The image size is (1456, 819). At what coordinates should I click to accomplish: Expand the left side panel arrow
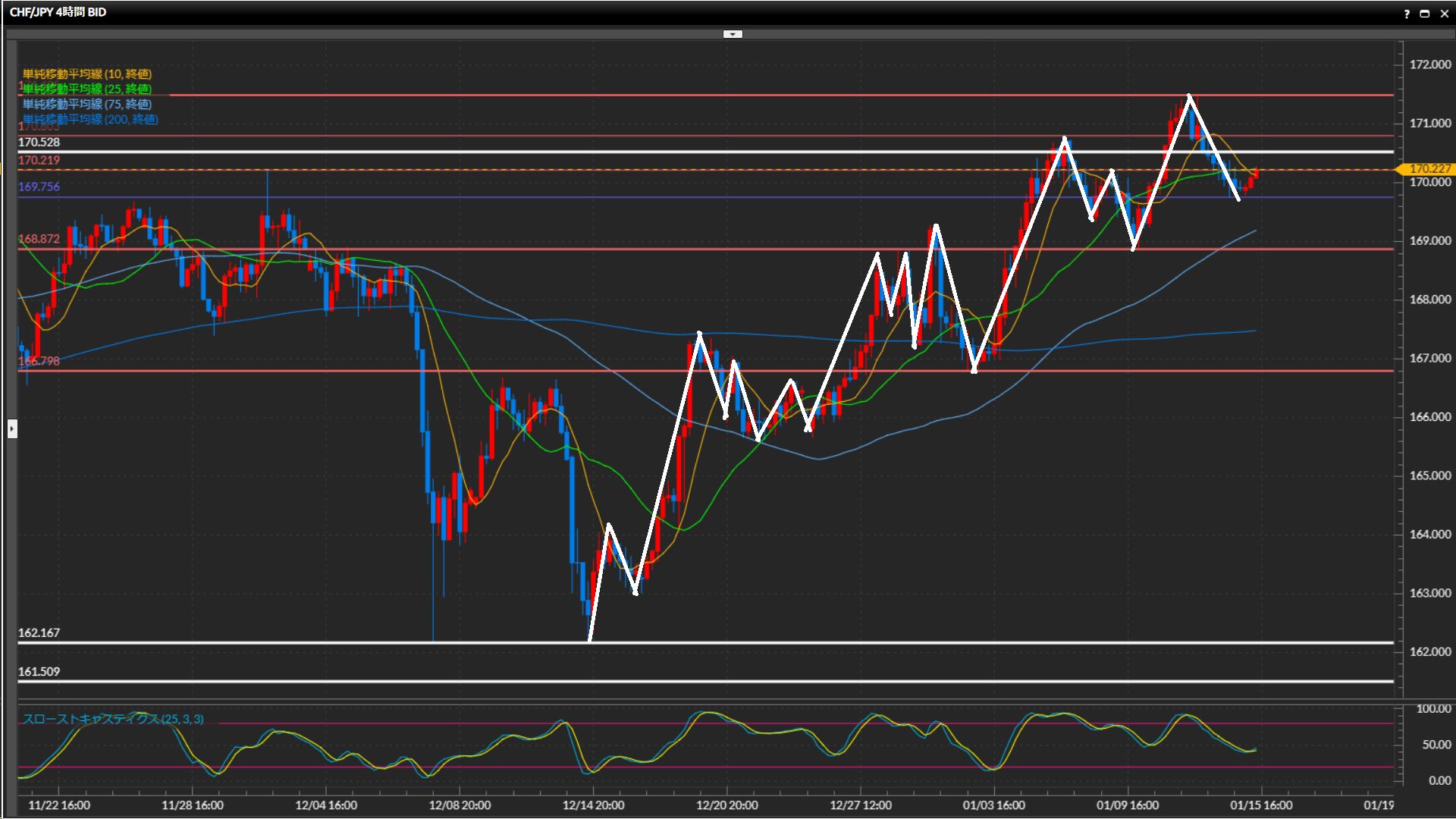[x=12, y=429]
